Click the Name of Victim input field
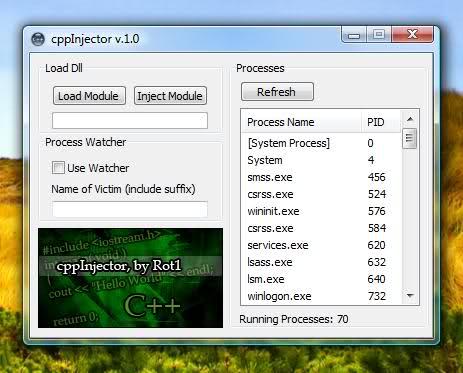This screenshot has width=463, height=373. (x=130, y=209)
